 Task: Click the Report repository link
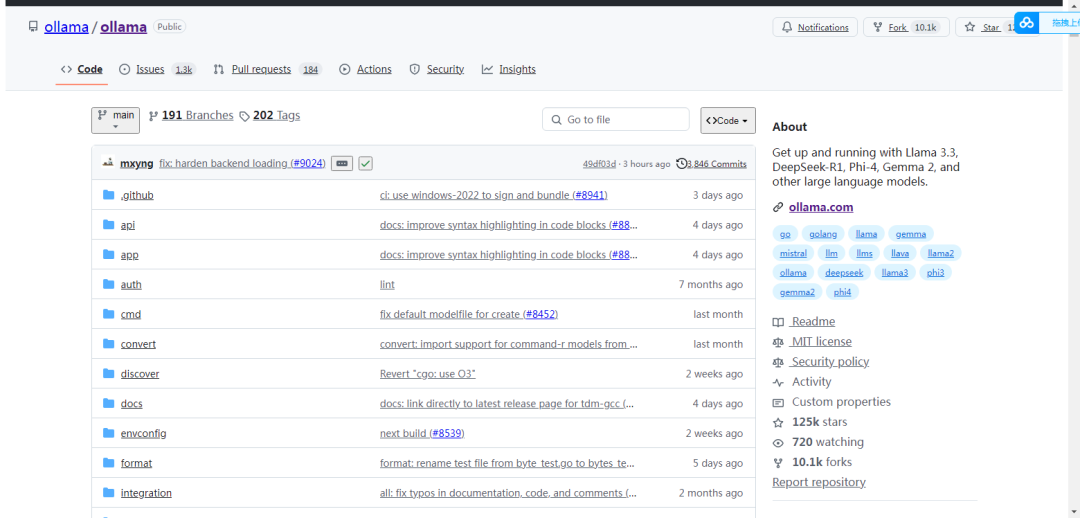pos(819,482)
